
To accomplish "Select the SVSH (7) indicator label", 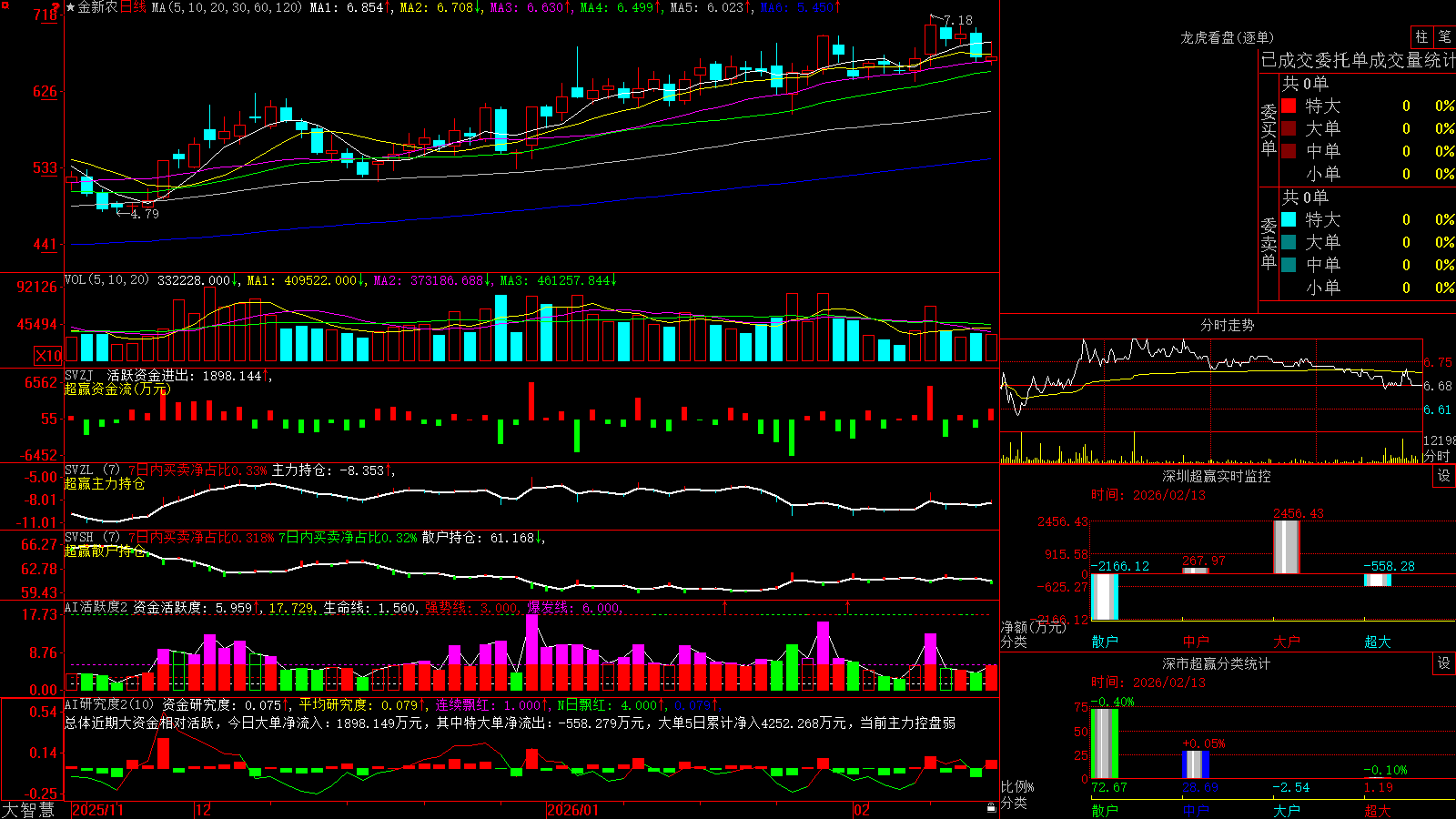I will pos(92,538).
